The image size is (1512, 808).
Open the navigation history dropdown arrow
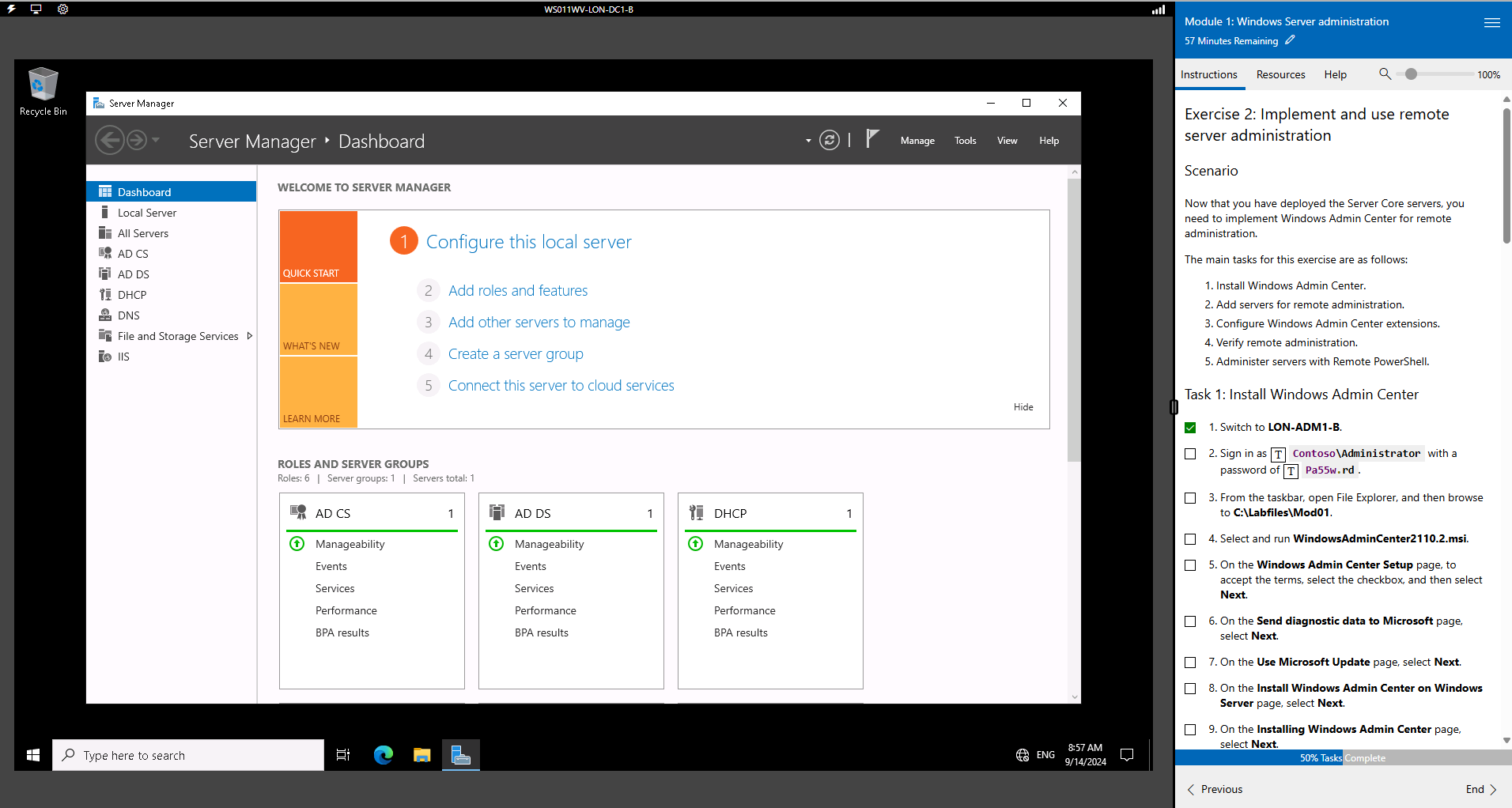(156, 140)
